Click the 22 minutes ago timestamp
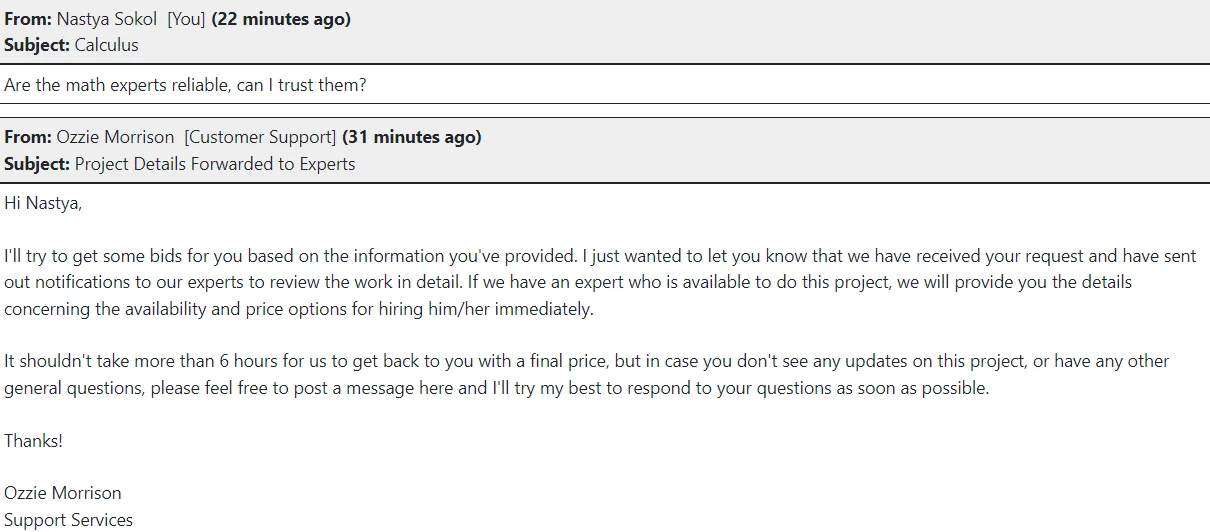Viewport: 1210px width, 532px height. coord(281,19)
